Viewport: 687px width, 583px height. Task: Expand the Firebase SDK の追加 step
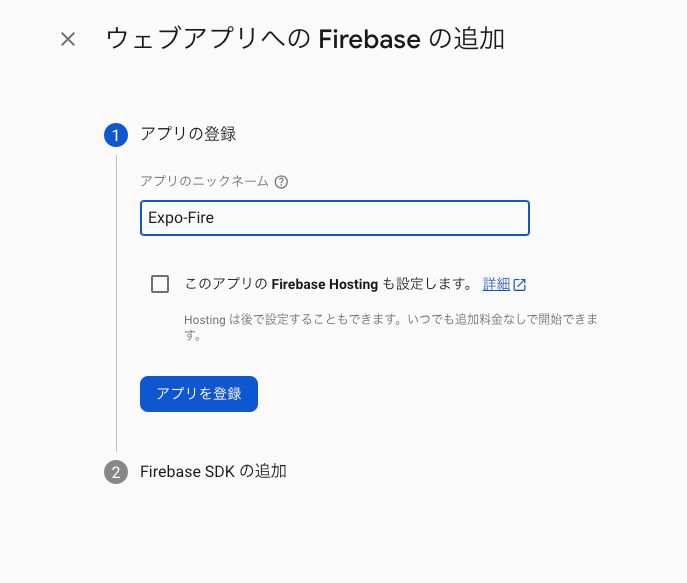click(x=213, y=471)
